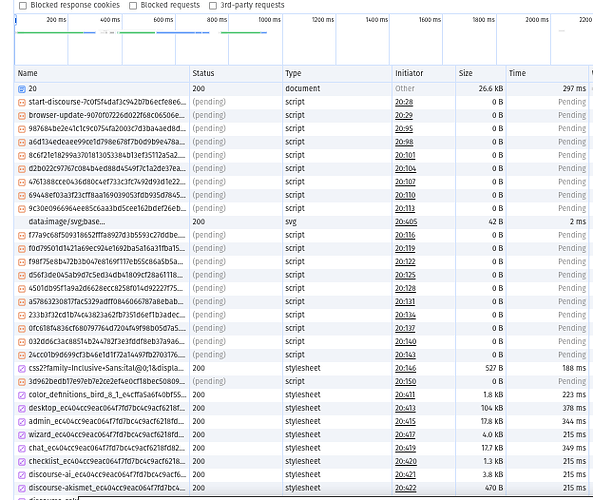
Task: Click the 1000 ms mark in timeline overview
Action: [x=269, y=20]
